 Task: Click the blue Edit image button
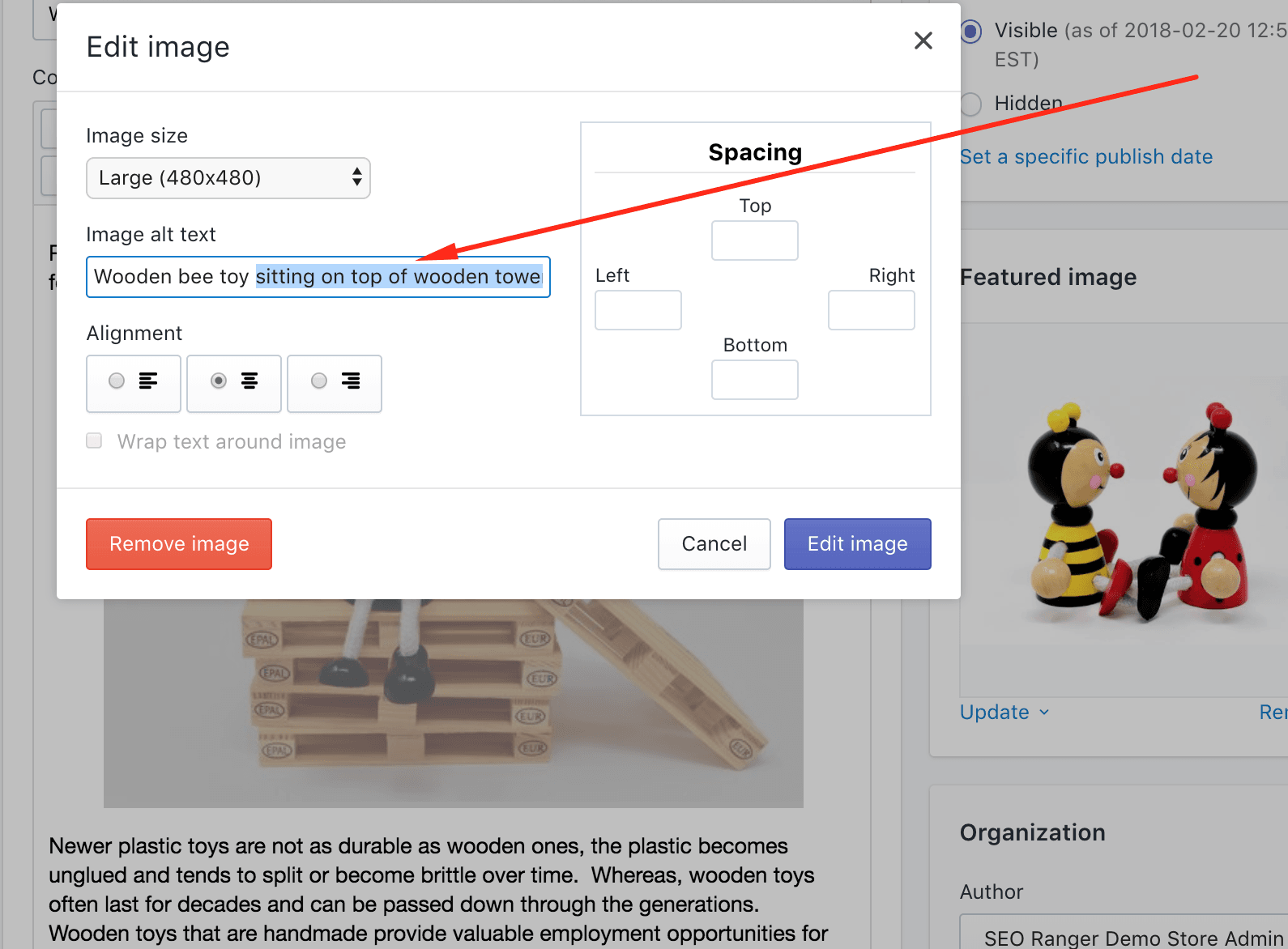tap(858, 544)
